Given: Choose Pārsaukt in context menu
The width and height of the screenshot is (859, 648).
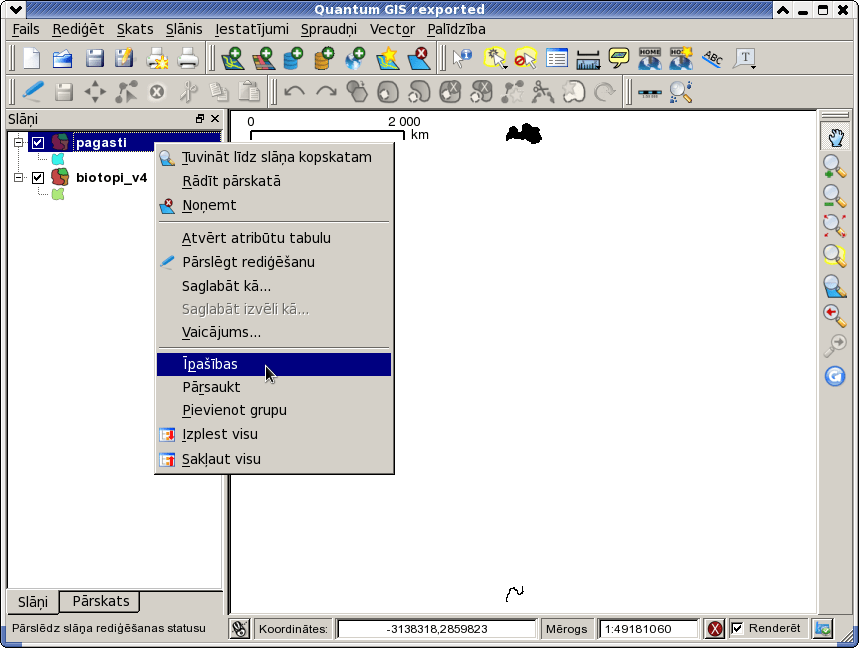Looking at the screenshot, I should point(274,387).
